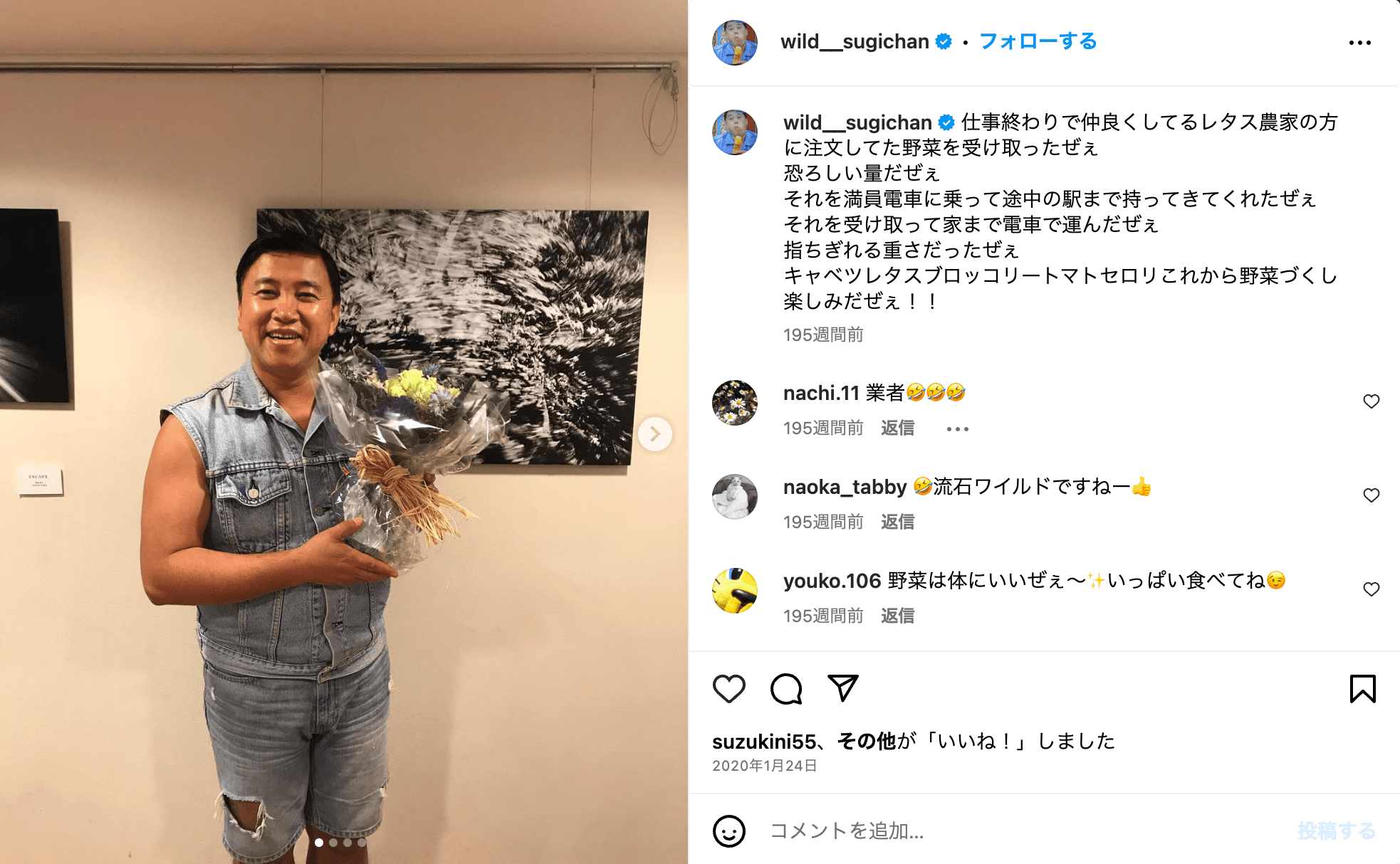Open the emoji picker smiley icon
1400x864 pixels.
[728, 831]
